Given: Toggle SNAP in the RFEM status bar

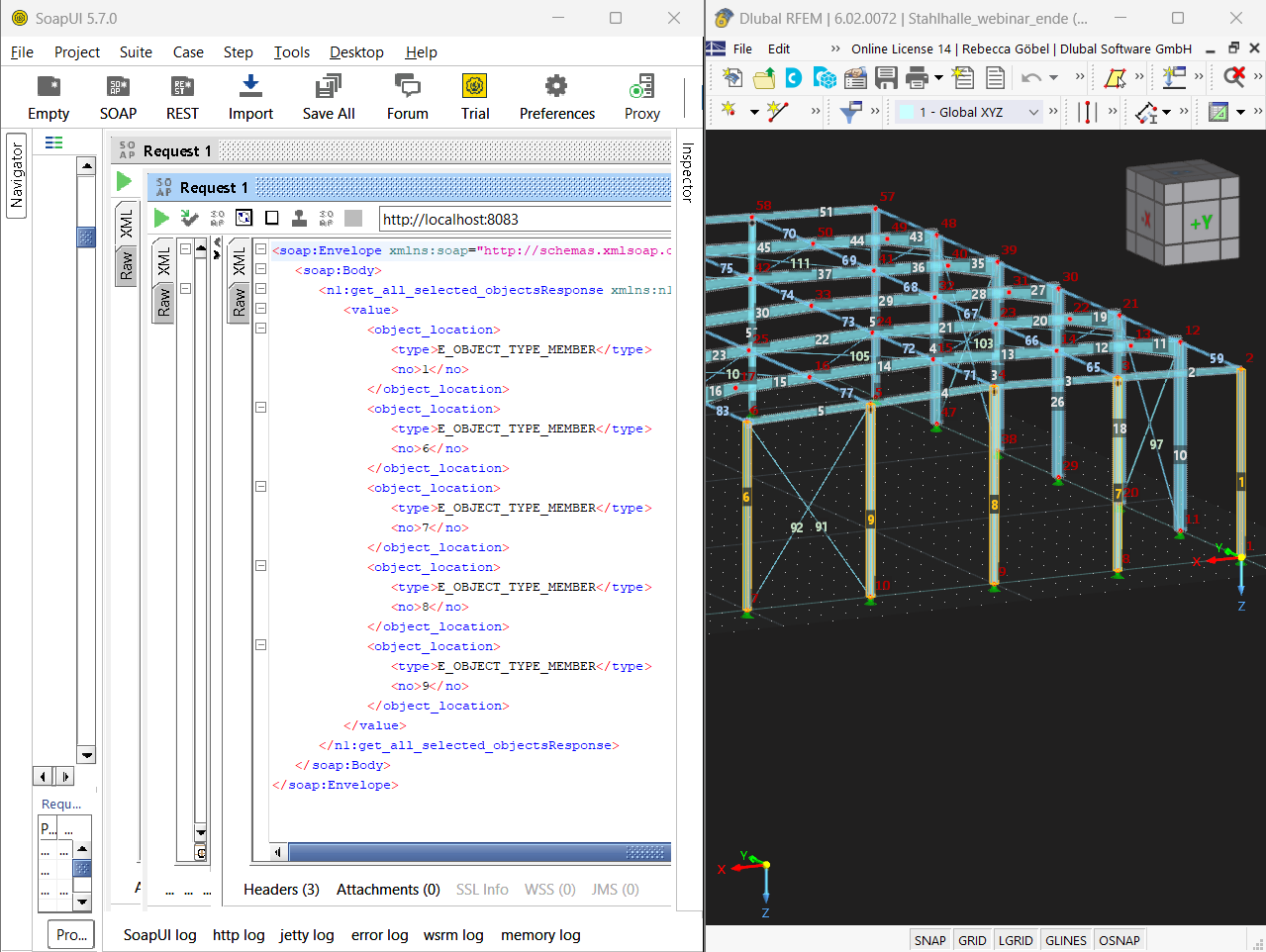Looking at the screenshot, I should (x=929, y=939).
